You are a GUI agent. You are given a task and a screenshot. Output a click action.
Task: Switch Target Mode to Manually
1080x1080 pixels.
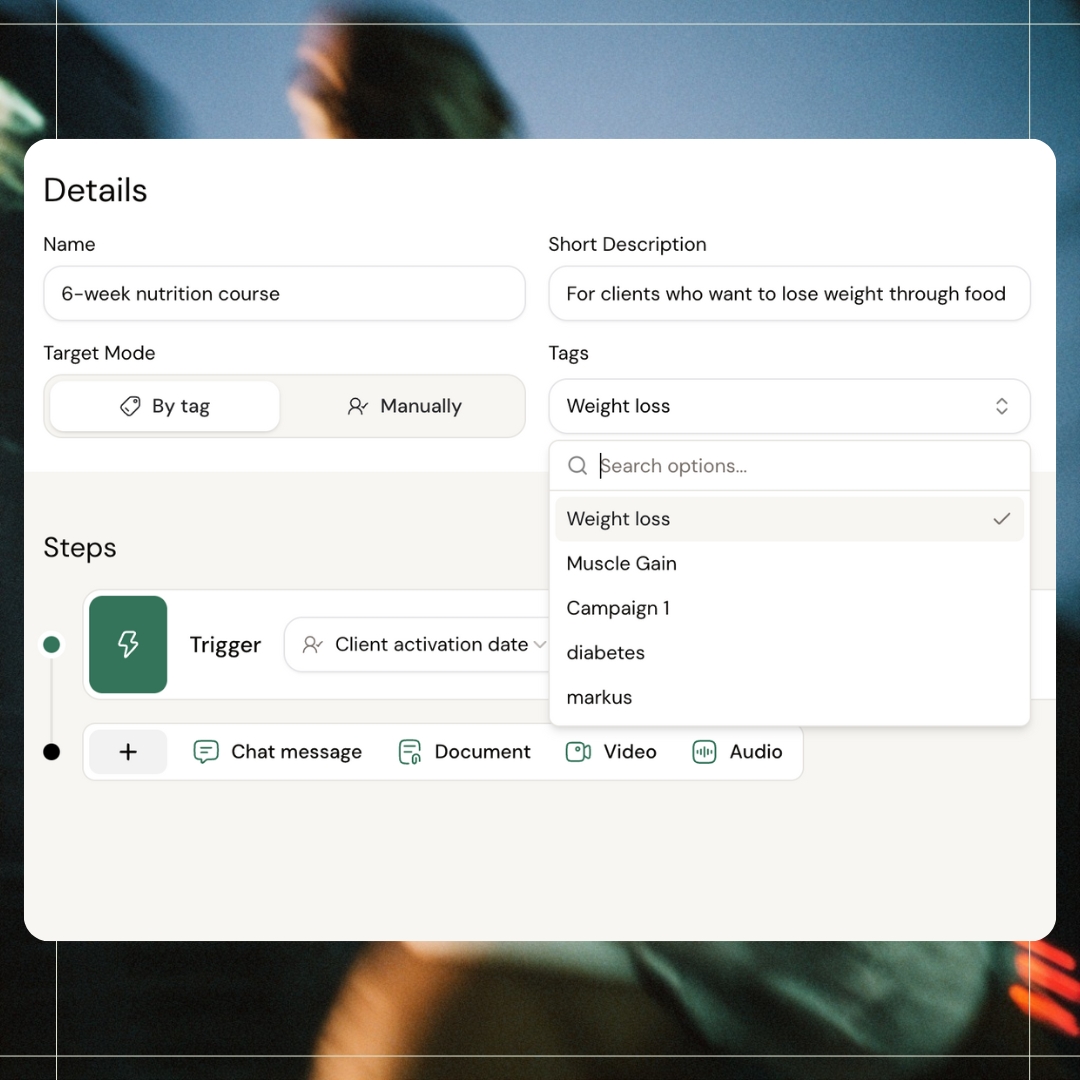(404, 406)
